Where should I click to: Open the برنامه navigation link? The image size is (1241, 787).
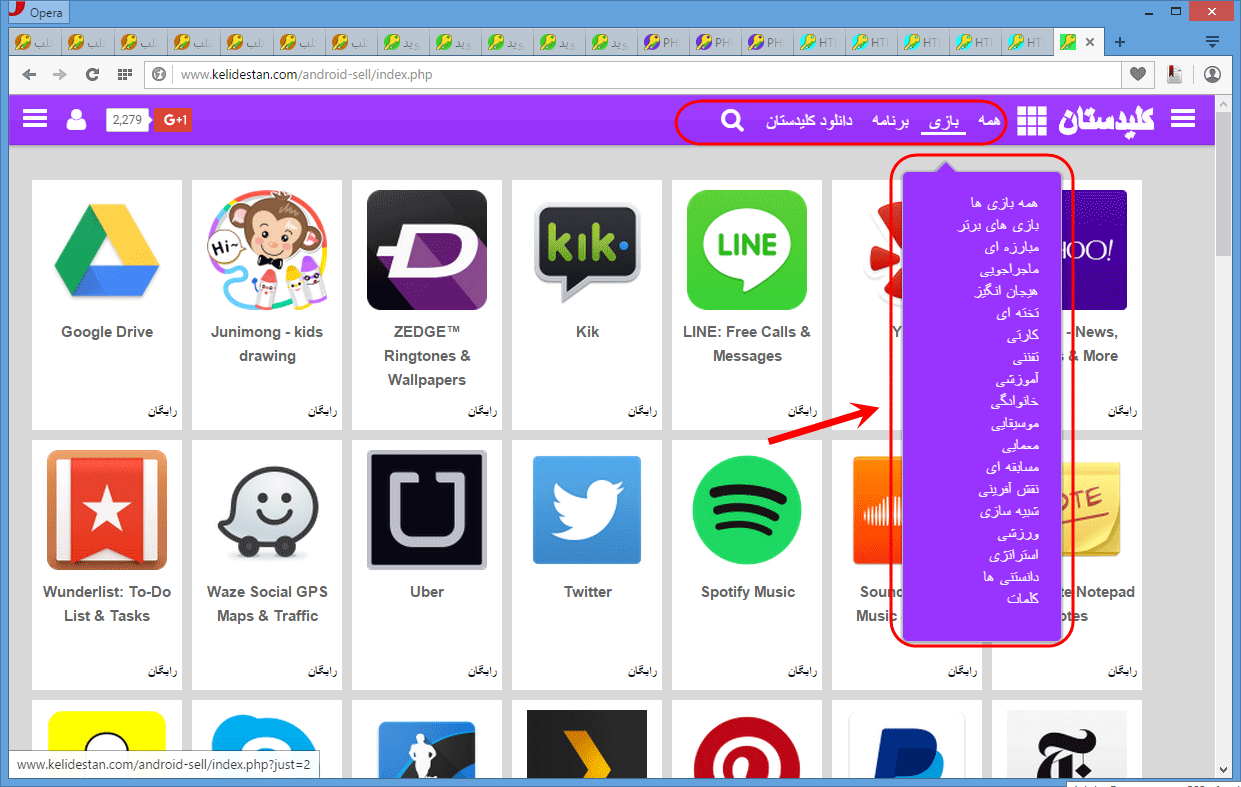tap(891, 121)
